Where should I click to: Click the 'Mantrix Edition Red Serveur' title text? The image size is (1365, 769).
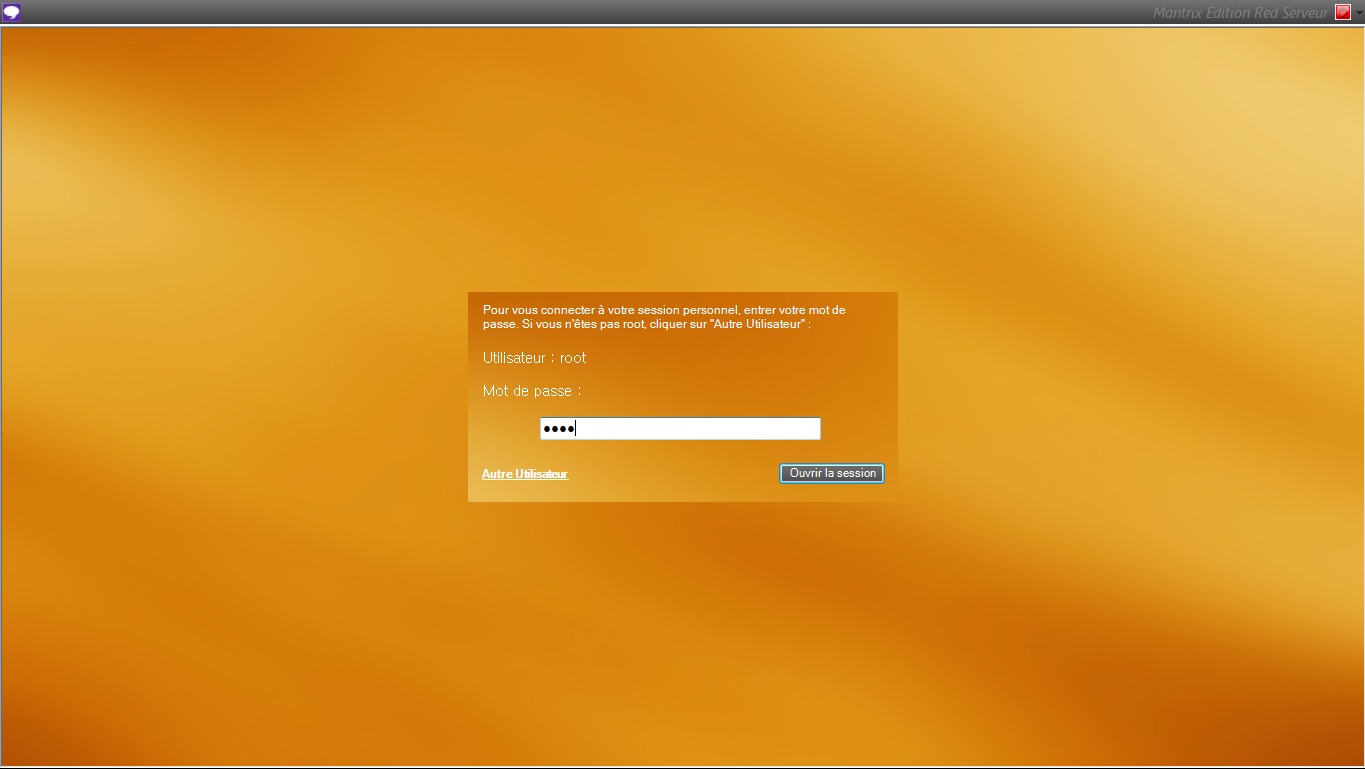[1240, 13]
